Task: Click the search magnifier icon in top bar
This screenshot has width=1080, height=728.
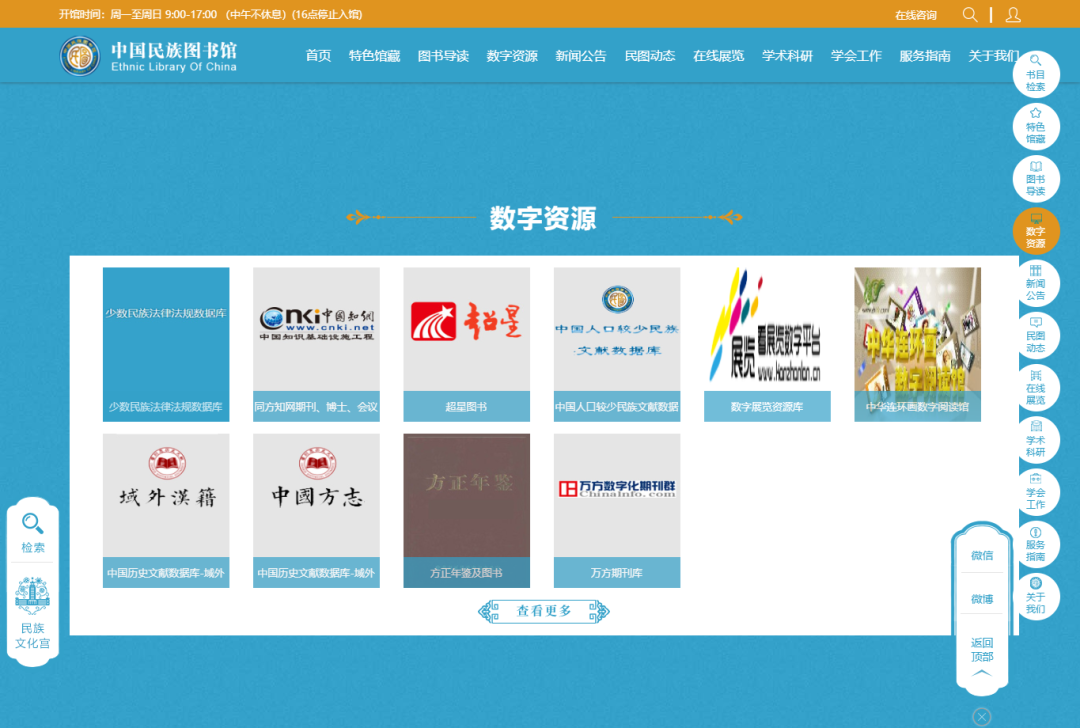Action: tap(969, 15)
